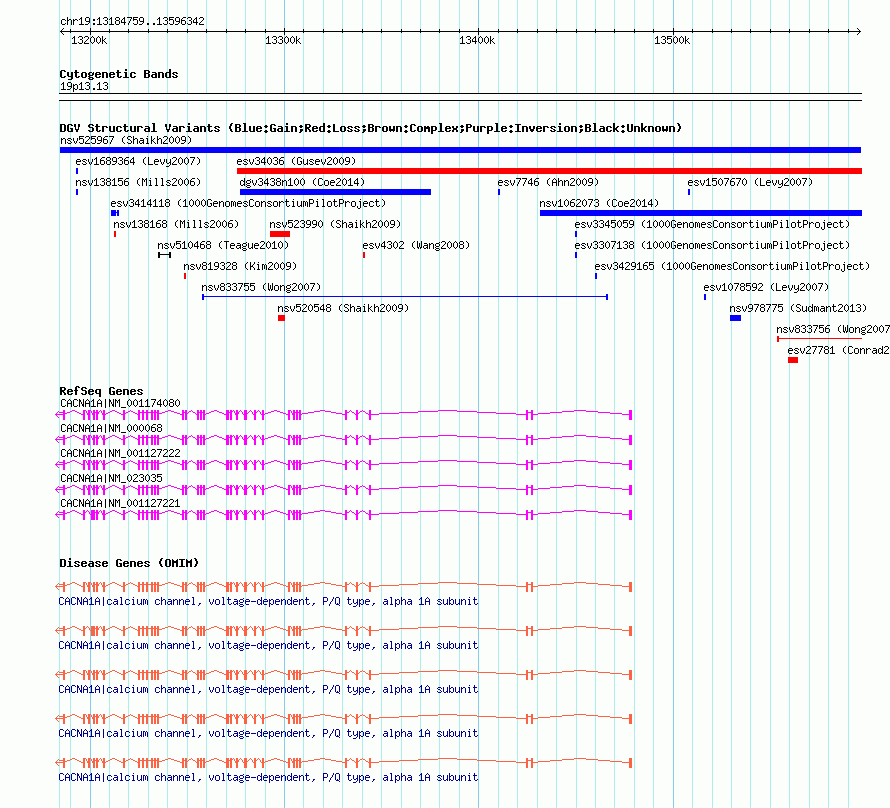Click nsv1062073 (Coe2014) label
Viewport: 890px width, 808px height.
click(599, 203)
